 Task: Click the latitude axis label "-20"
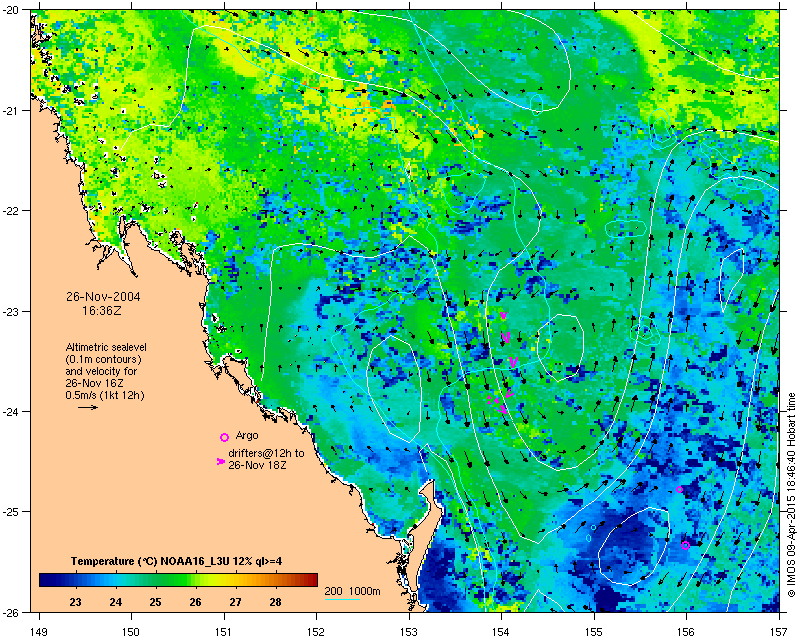point(12,10)
